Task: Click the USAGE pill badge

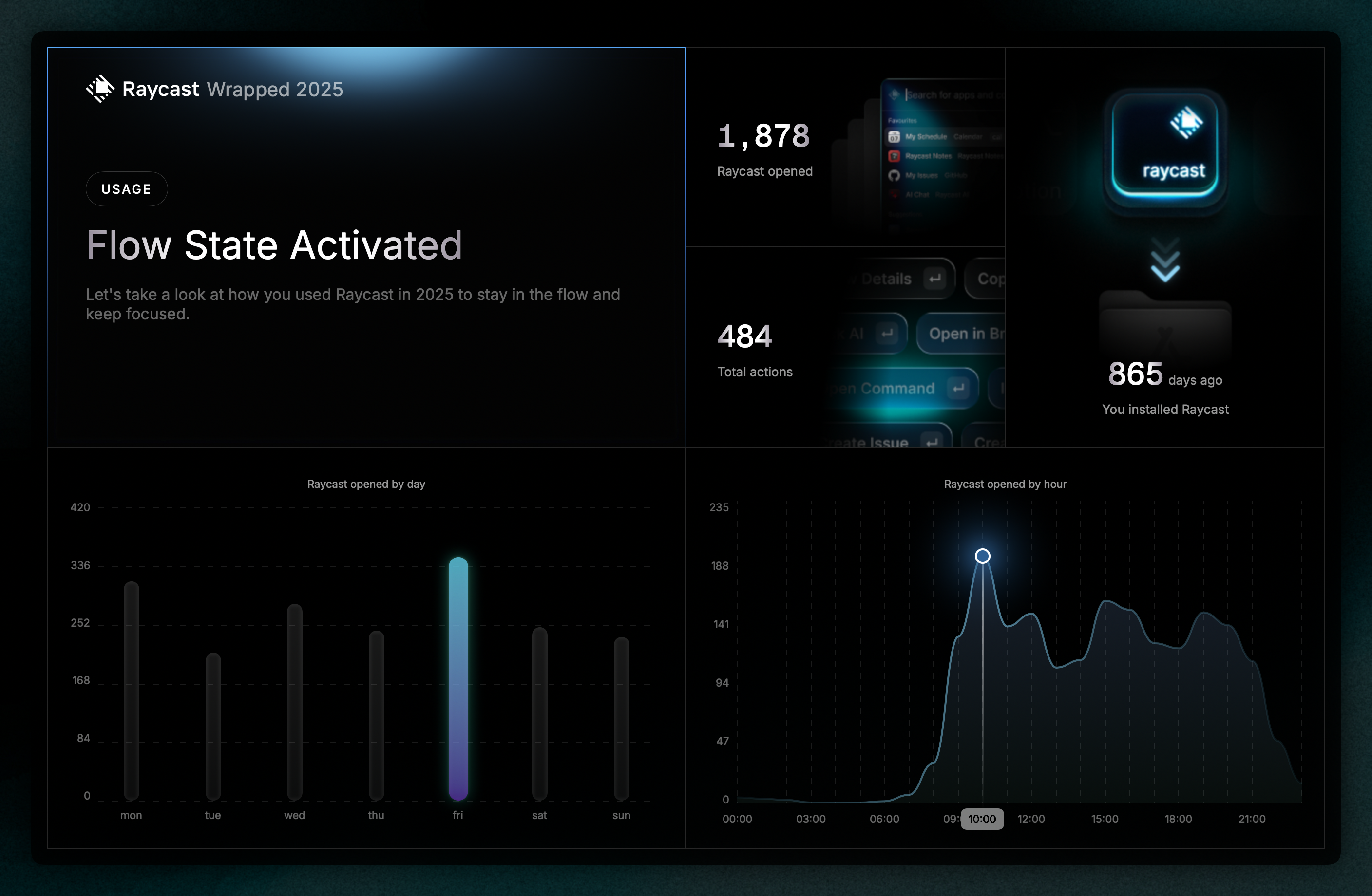Action: (126, 189)
